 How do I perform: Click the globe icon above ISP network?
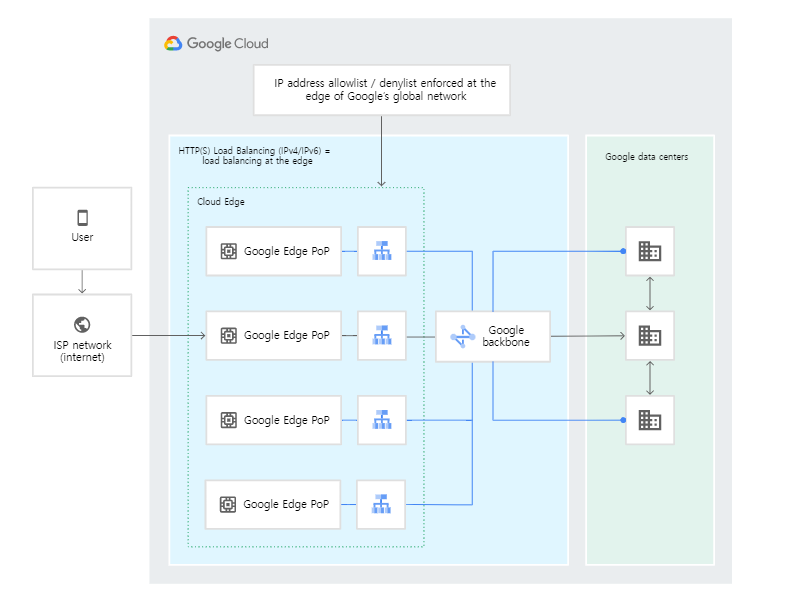click(82, 324)
